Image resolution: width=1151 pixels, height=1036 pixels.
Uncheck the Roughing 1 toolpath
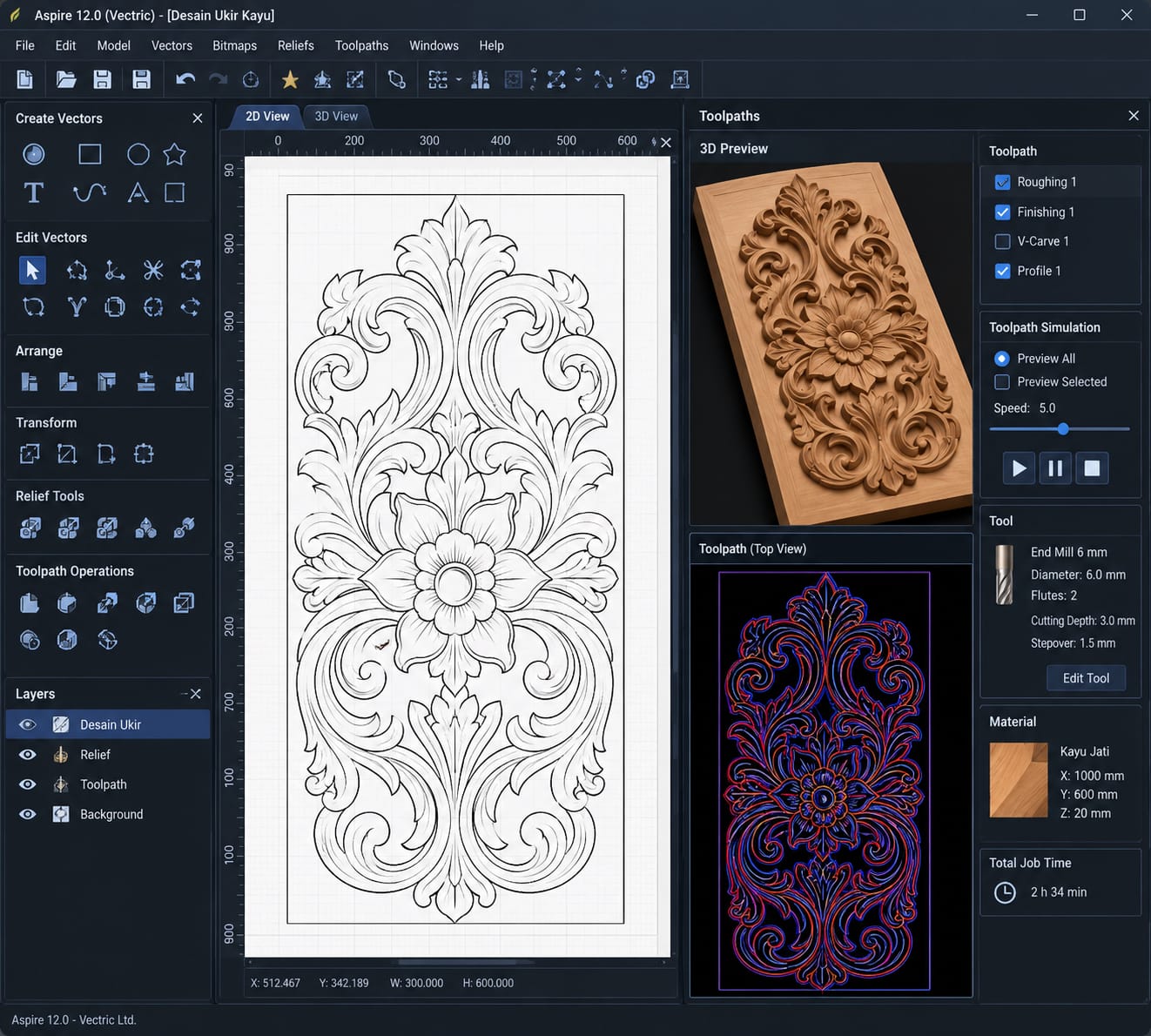pyautogui.click(x=1002, y=182)
